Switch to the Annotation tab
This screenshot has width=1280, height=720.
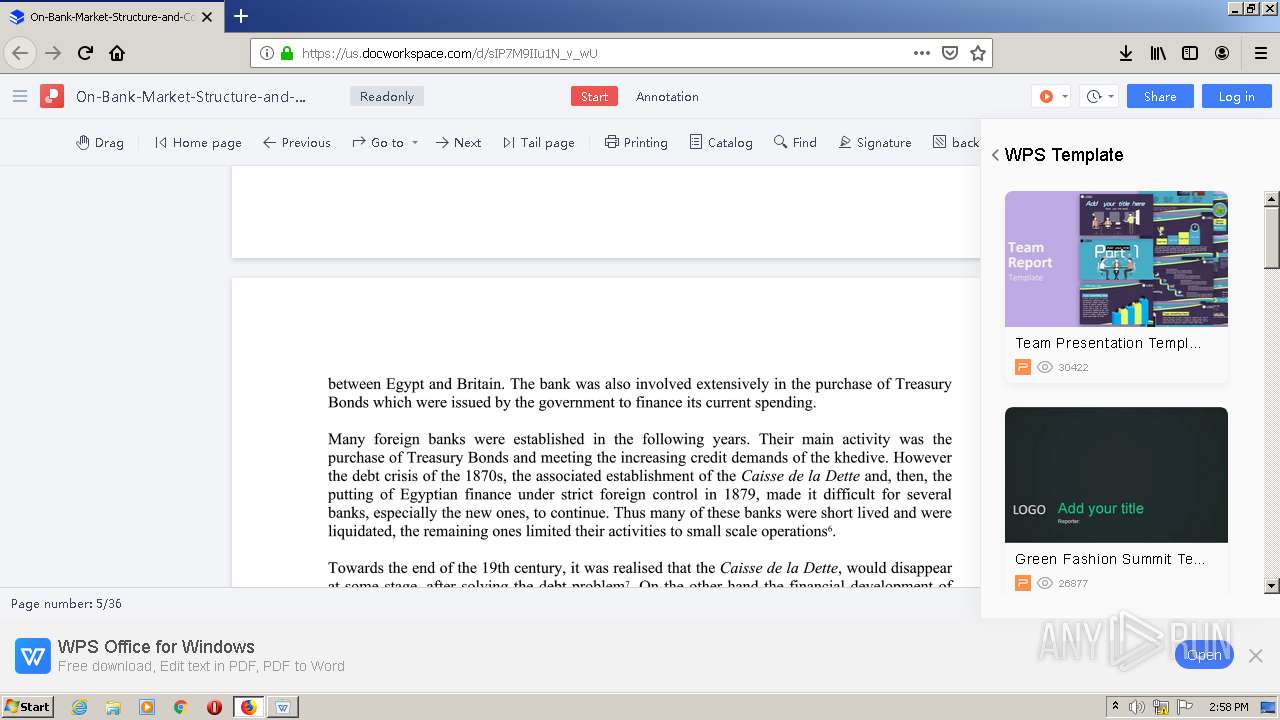pyautogui.click(x=667, y=96)
